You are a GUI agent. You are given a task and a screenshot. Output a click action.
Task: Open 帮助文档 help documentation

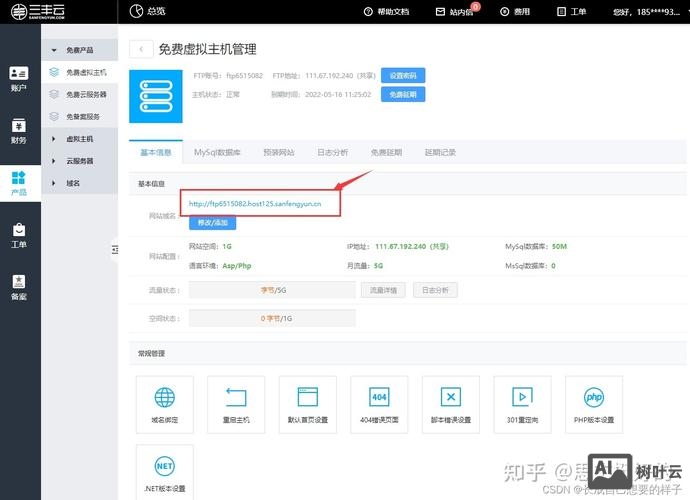click(x=387, y=11)
